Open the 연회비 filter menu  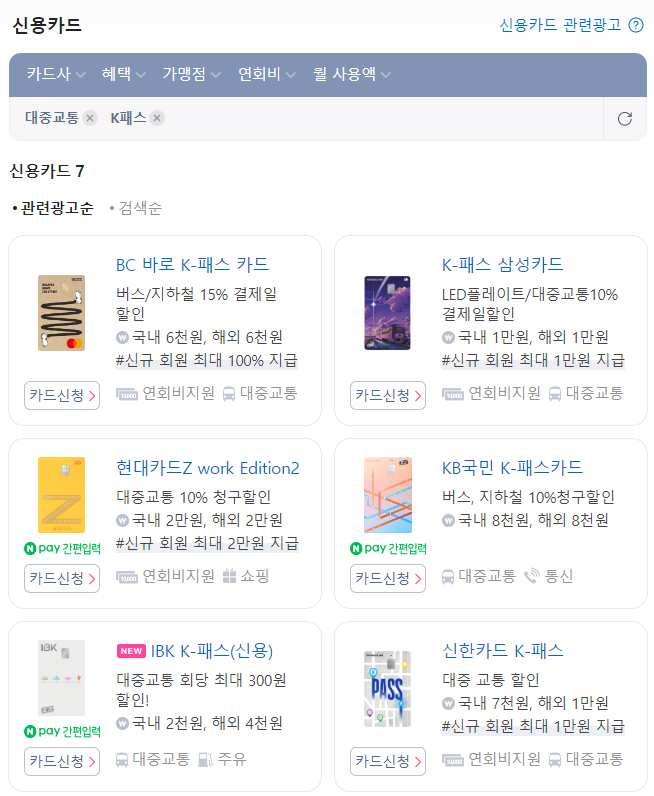[267, 74]
